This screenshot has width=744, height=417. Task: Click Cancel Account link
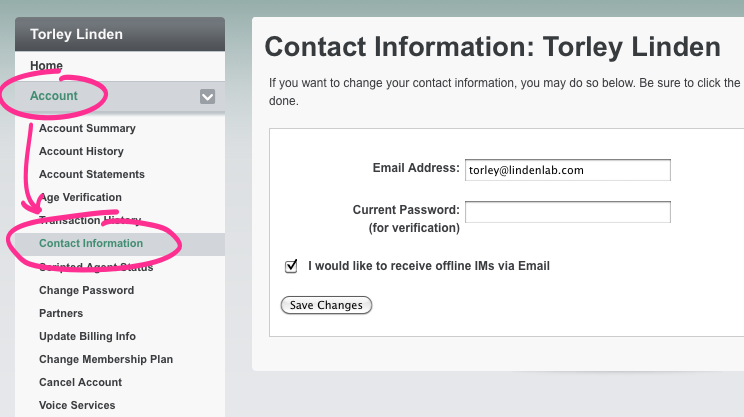coord(80,382)
